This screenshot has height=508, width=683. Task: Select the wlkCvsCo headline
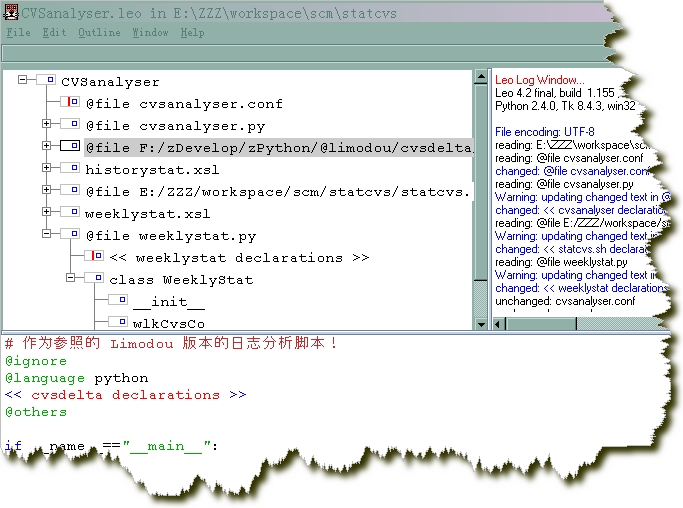[169, 324]
